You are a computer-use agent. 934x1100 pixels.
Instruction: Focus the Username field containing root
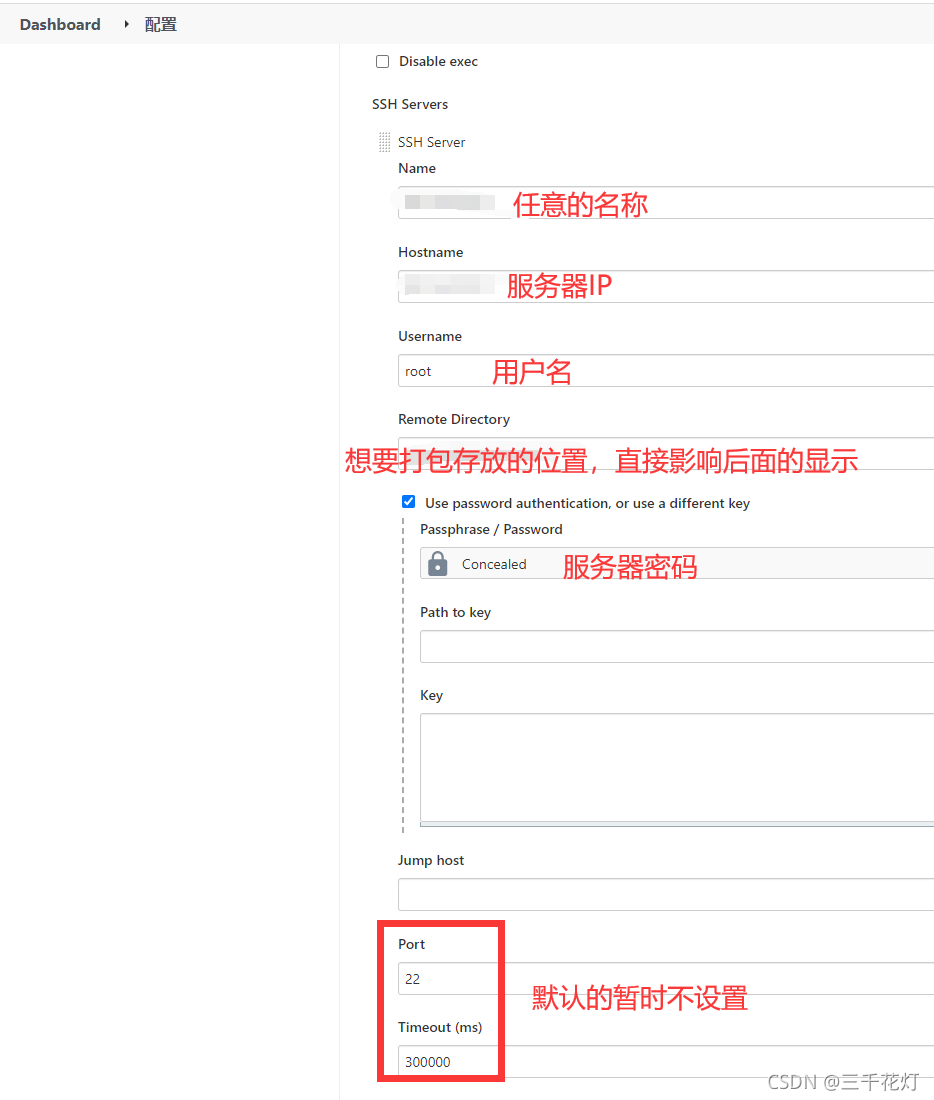click(x=665, y=370)
